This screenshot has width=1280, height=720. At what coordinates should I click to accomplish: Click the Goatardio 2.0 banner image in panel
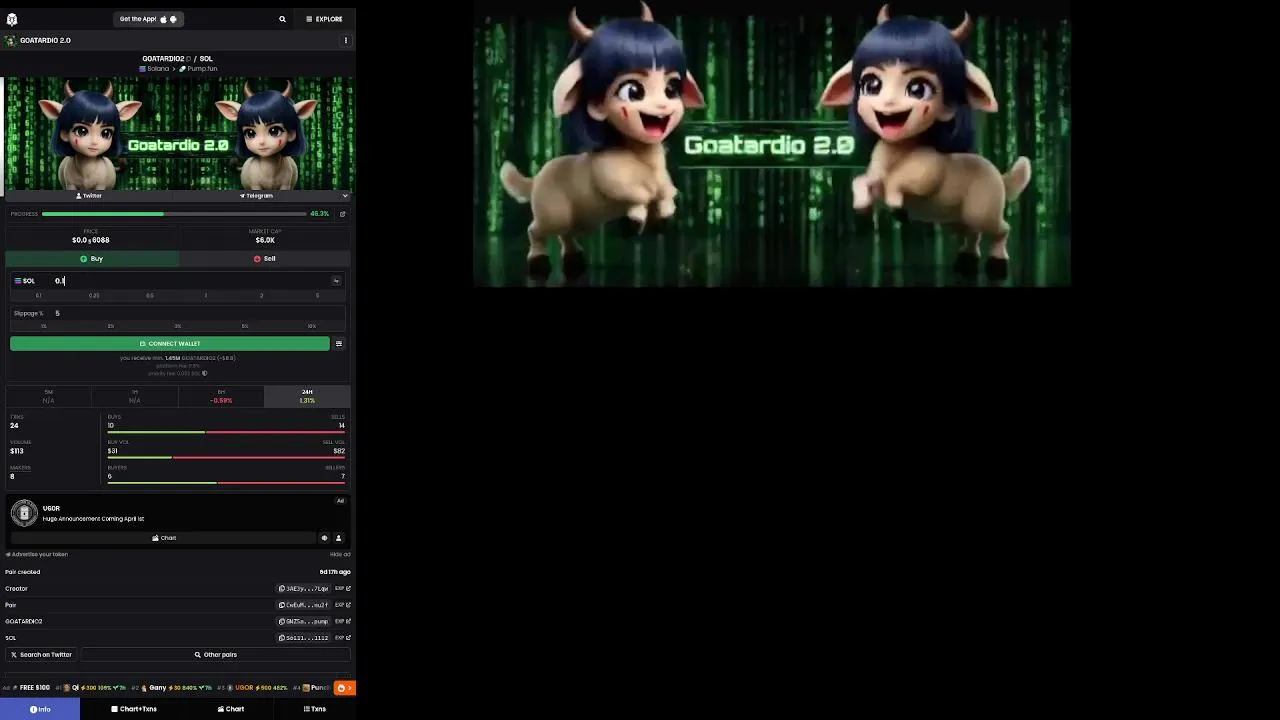[x=178, y=133]
